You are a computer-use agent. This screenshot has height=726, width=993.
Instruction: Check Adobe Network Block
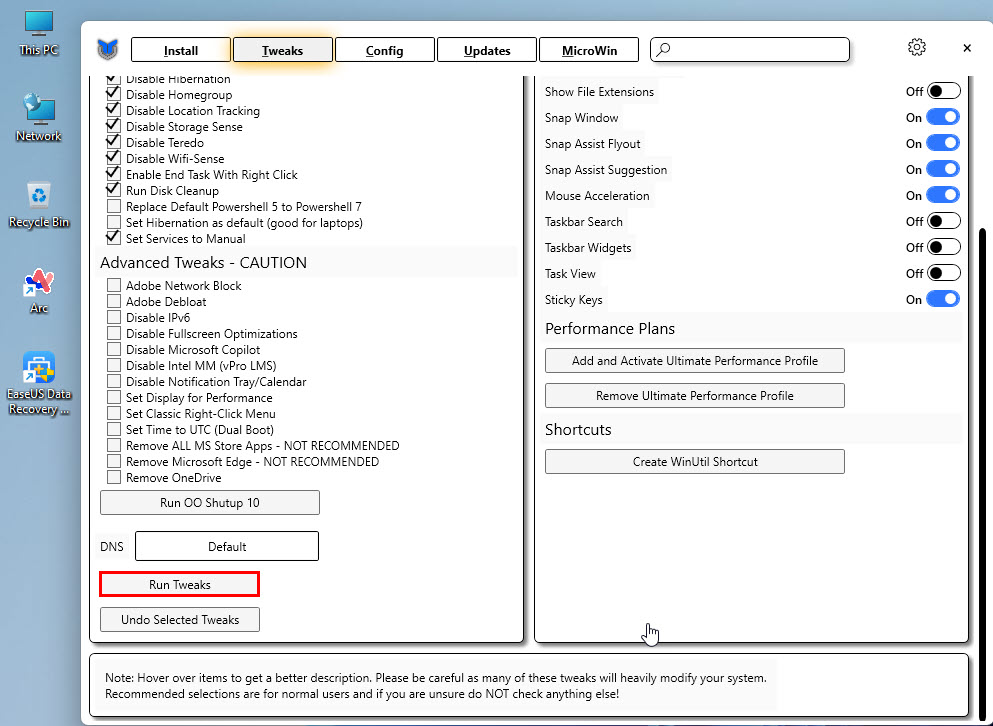point(113,286)
